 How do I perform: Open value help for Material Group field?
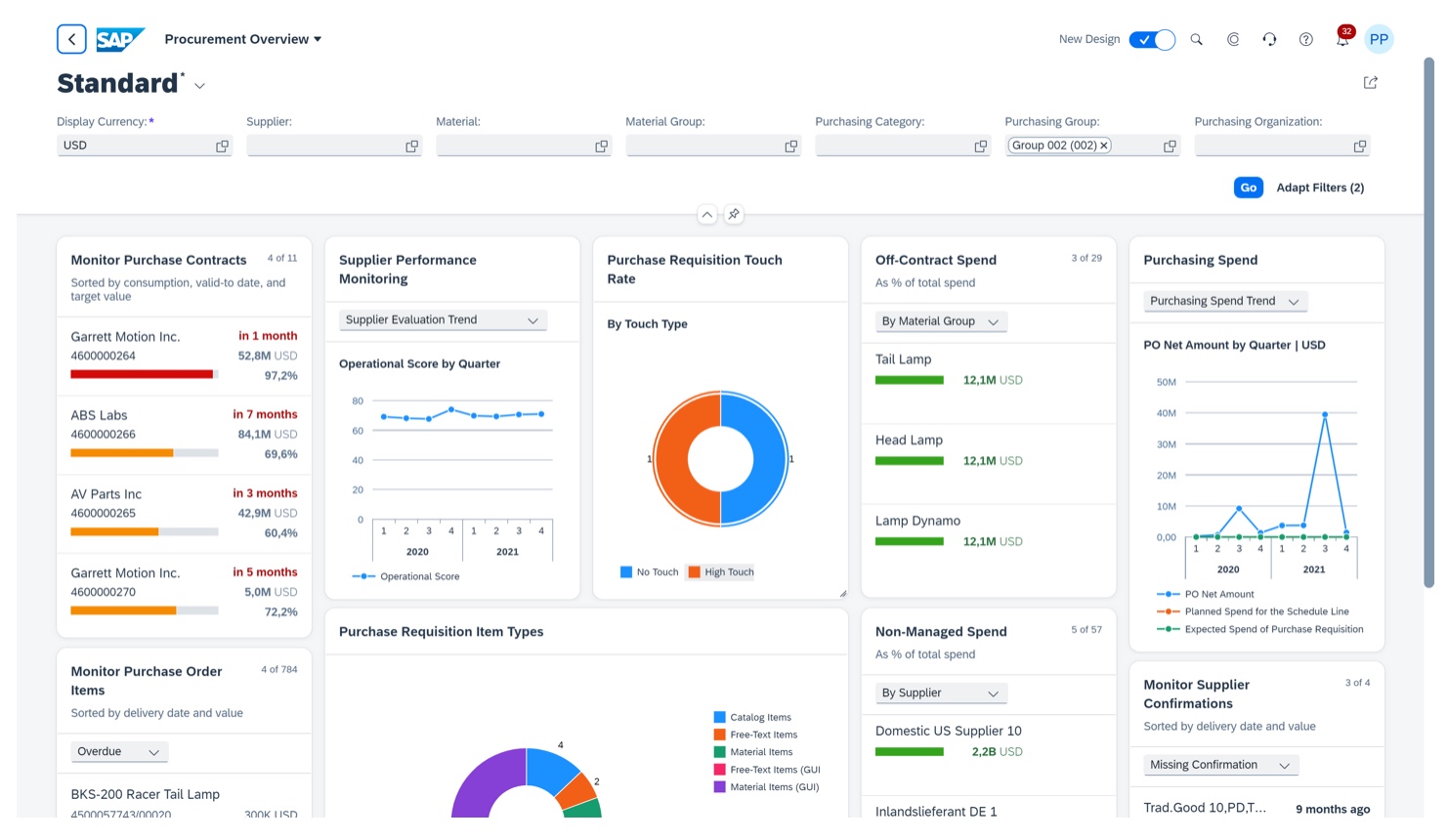[x=790, y=146]
